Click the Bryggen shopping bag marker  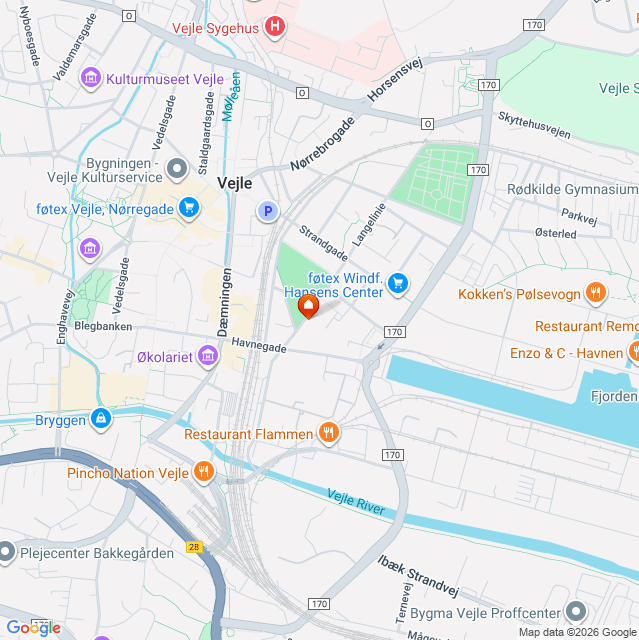(x=101, y=419)
